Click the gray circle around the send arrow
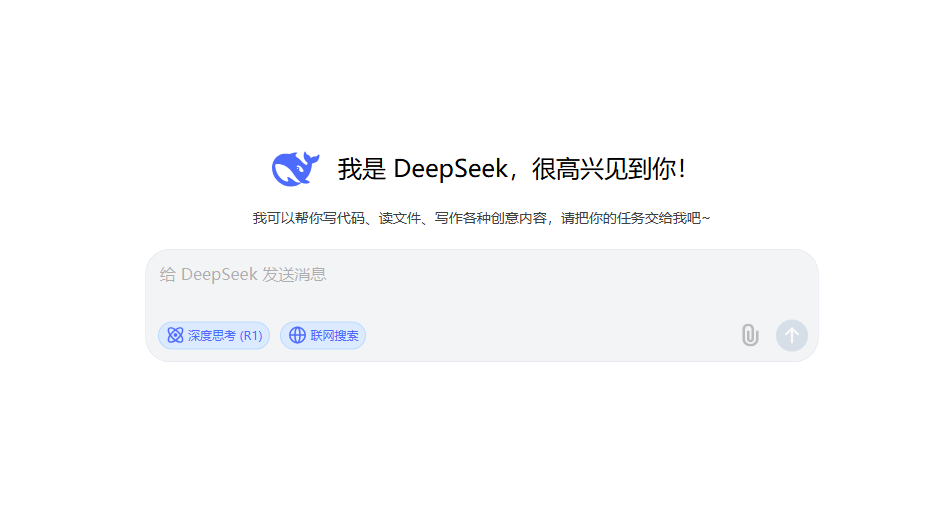 tap(792, 335)
